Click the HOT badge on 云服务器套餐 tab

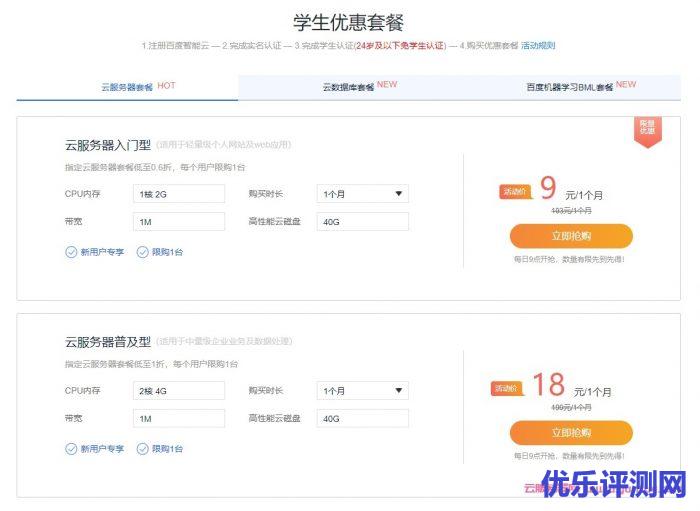(x=166, y=86)
